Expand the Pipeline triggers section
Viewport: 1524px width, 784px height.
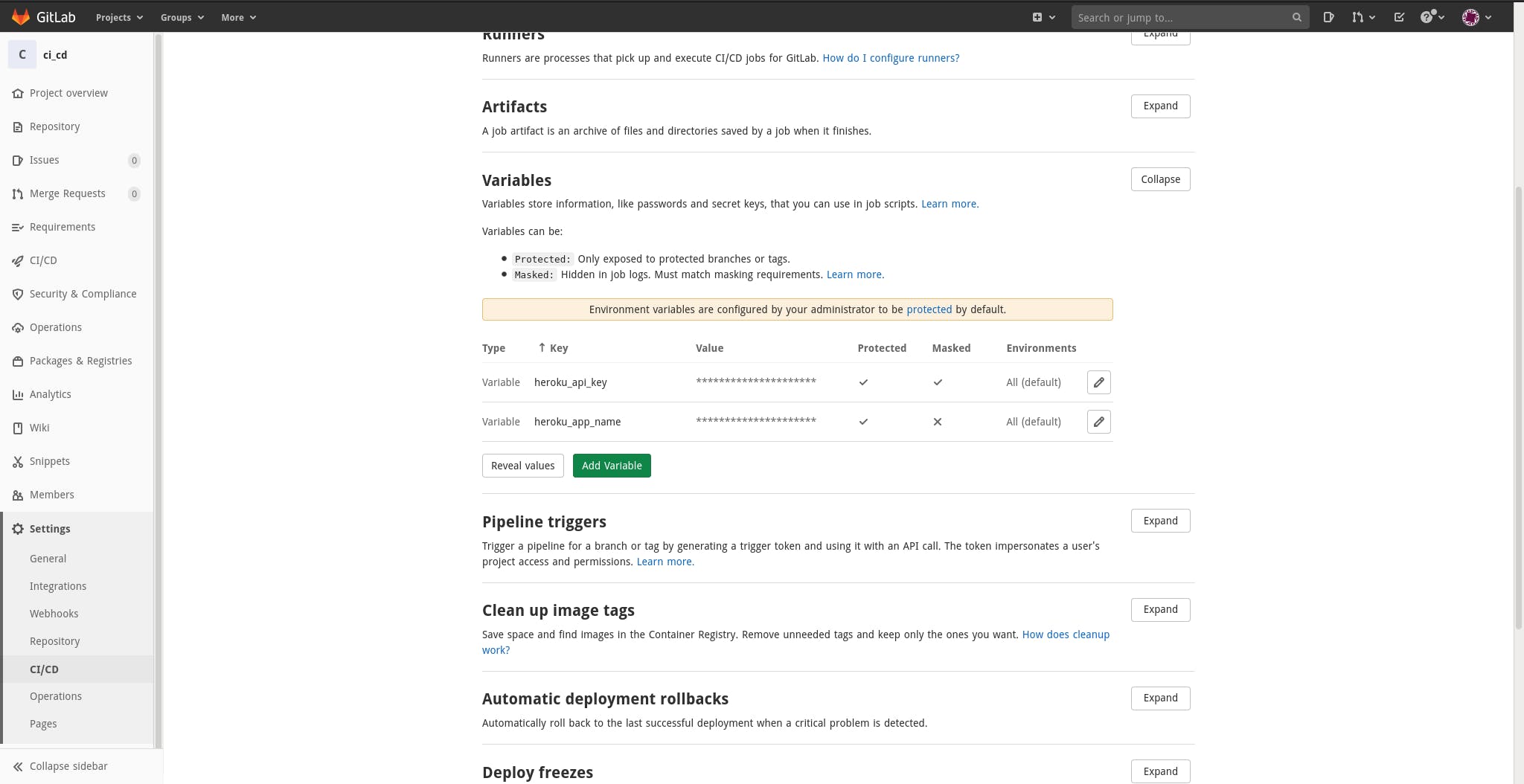click(1160, 521)
